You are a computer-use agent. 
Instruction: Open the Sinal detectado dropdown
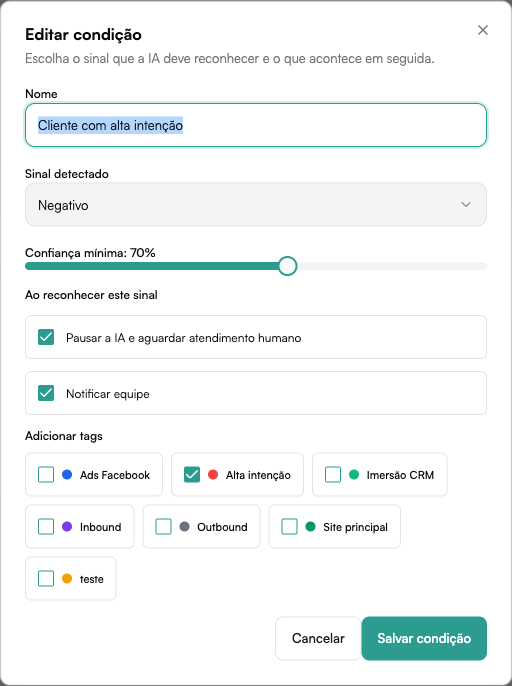pos(256,205)
